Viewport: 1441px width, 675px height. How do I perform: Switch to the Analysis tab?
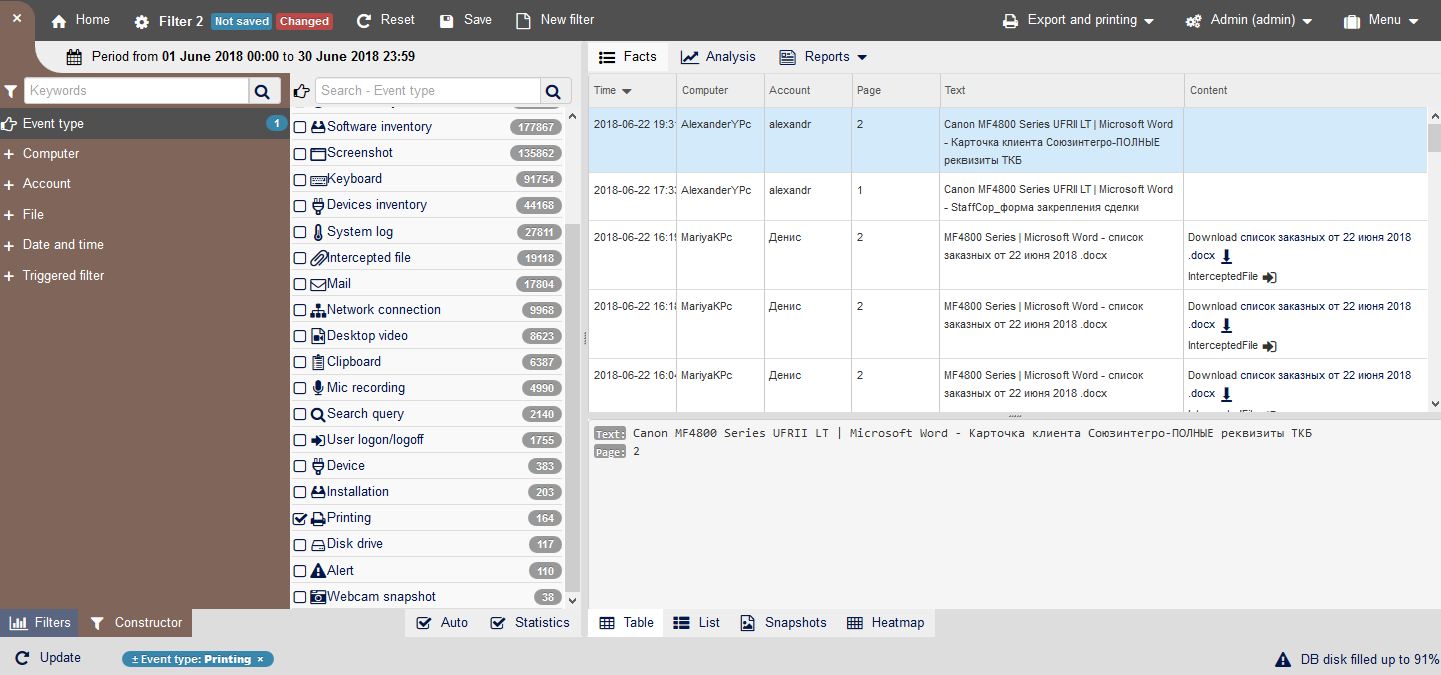point(718,57)
